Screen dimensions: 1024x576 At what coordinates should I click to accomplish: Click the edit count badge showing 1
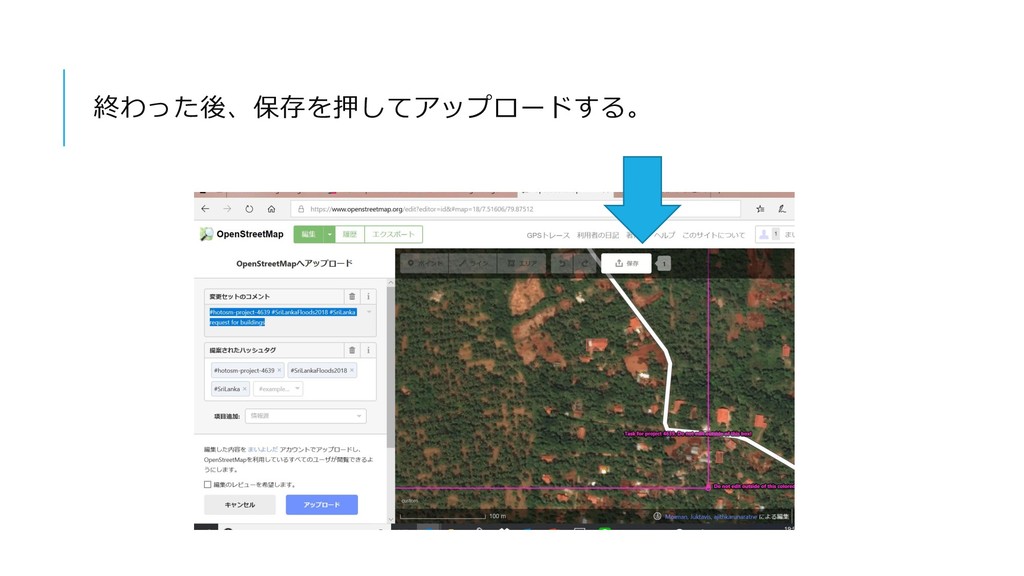coord(664,264)
